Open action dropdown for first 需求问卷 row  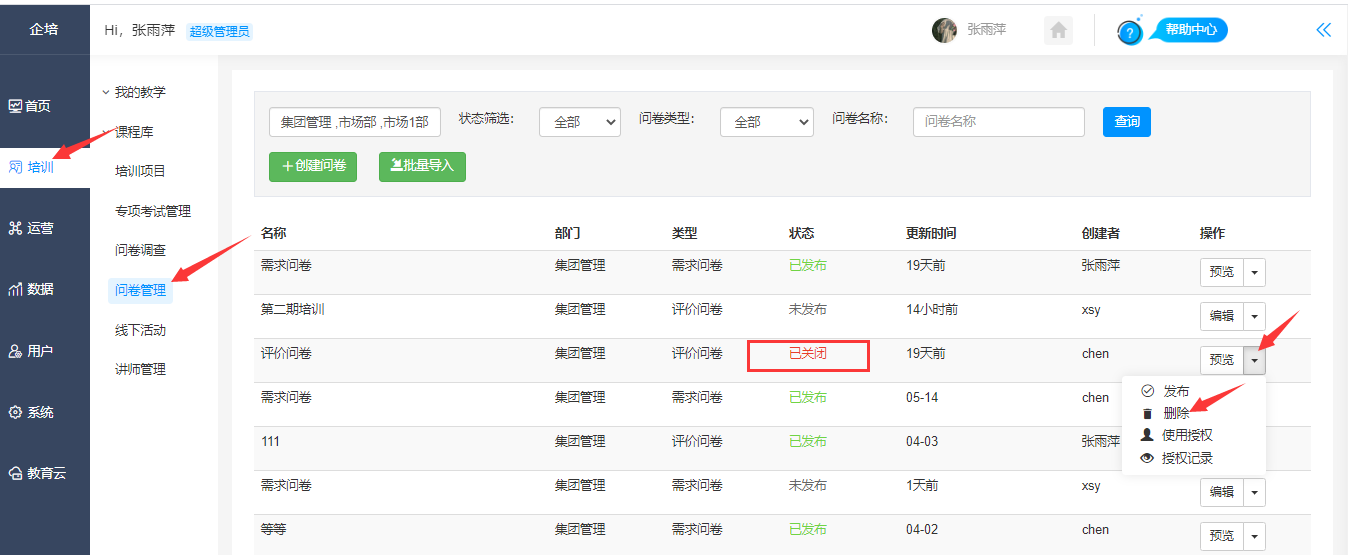(1255, 272)
